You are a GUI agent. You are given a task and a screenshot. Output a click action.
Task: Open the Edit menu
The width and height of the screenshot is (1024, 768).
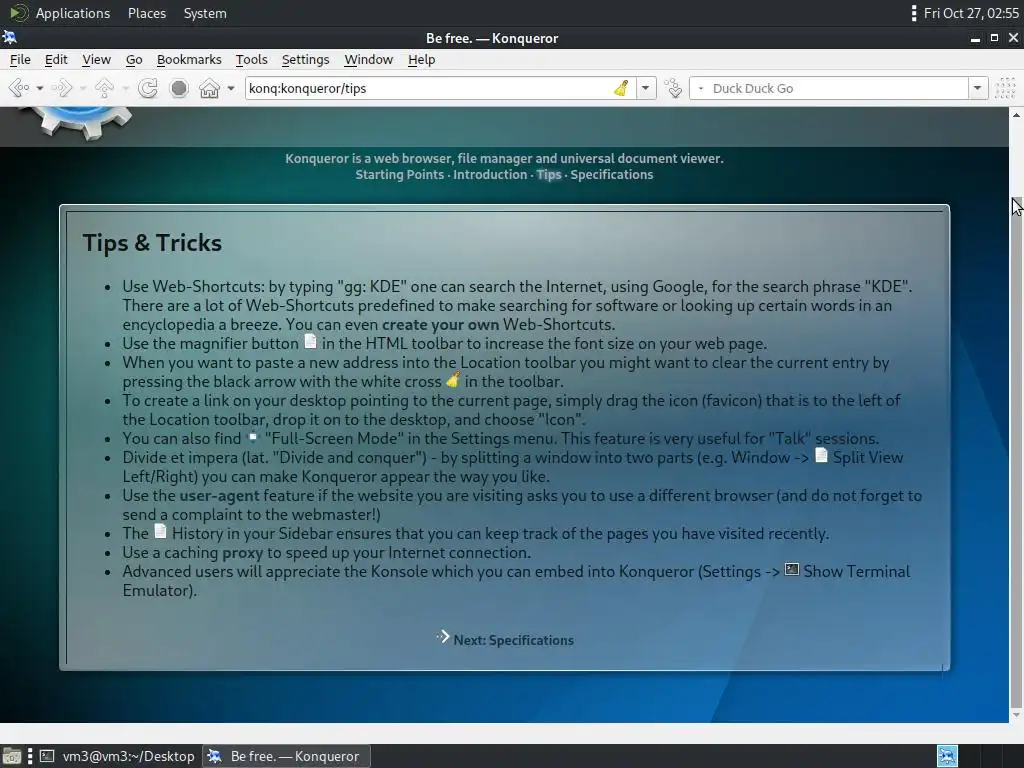(56, 59)
